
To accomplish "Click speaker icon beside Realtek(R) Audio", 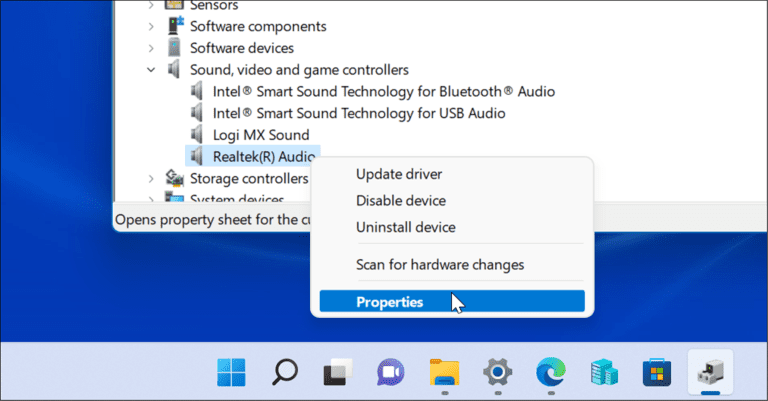I will click(x=197, y=156).
